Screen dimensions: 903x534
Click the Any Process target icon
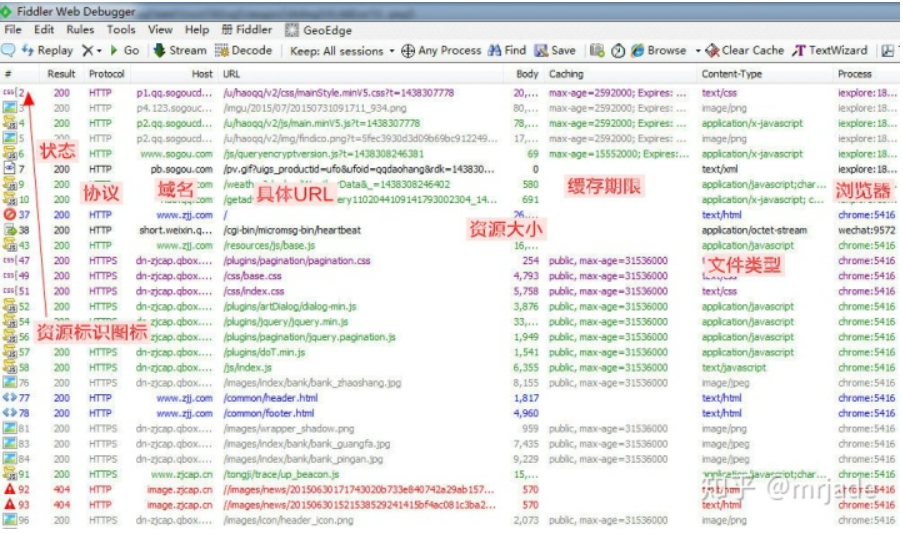point(408,51)
